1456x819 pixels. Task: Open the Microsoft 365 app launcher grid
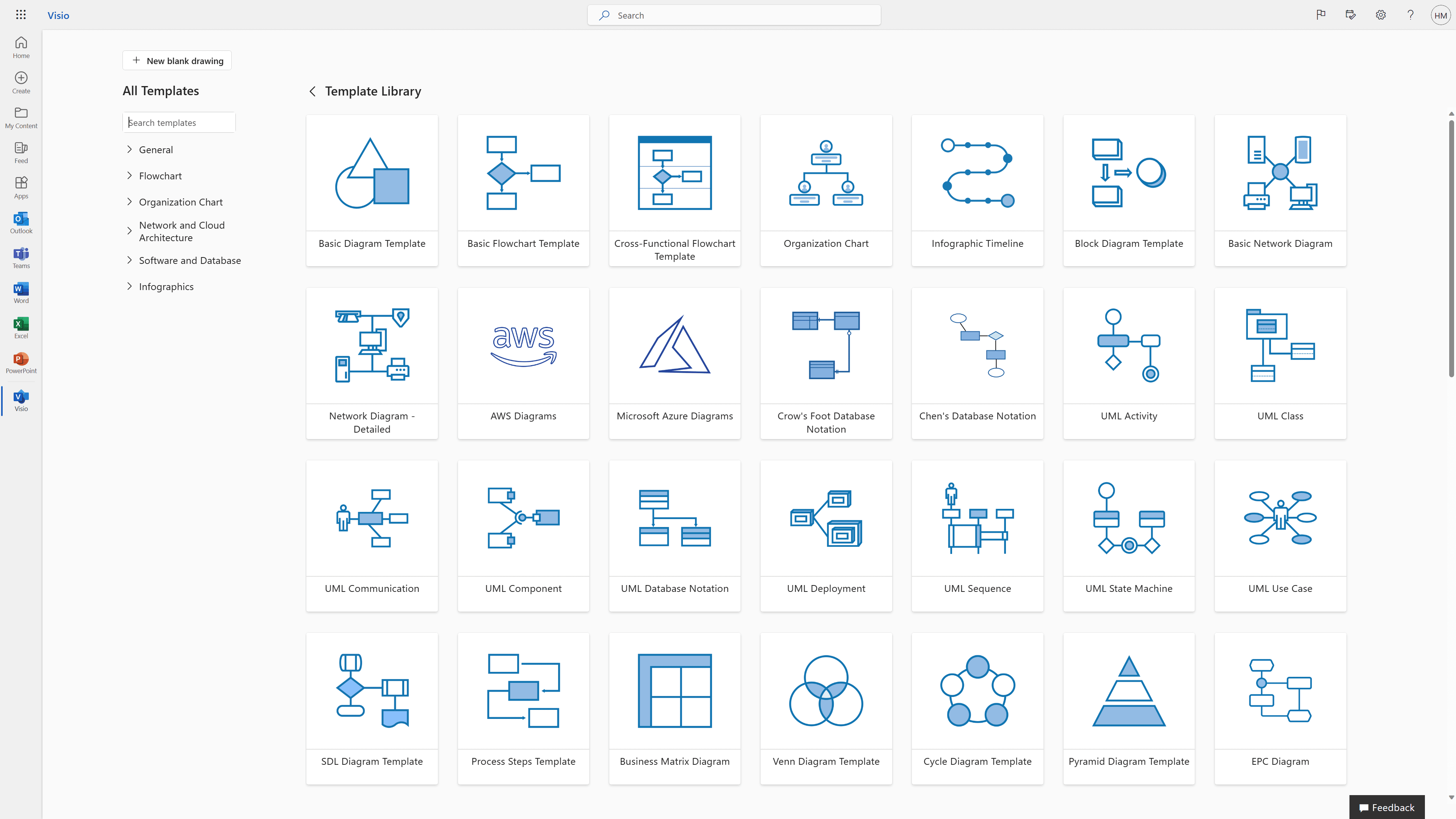click(21, 15)
